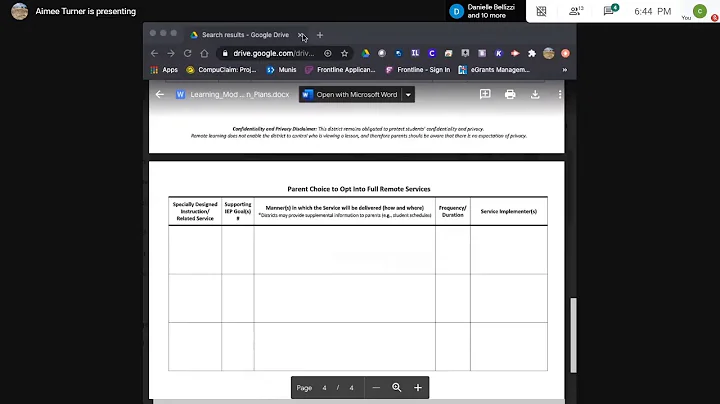Click the Parent Choice to Opt Into heading
The image size is (720, 404).
[x=359, y=189]
